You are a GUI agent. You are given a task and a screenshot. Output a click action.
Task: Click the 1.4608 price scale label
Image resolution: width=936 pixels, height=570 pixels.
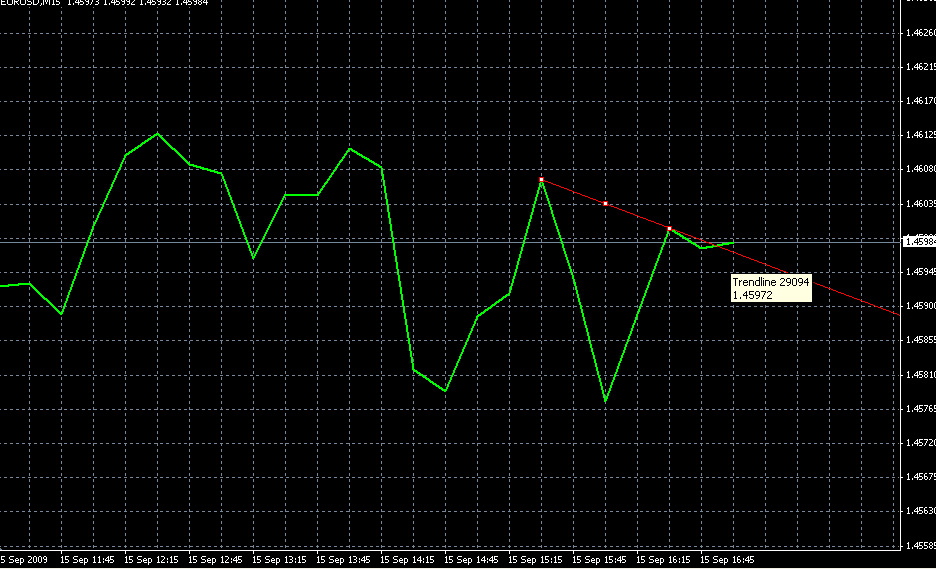point(920,170)
